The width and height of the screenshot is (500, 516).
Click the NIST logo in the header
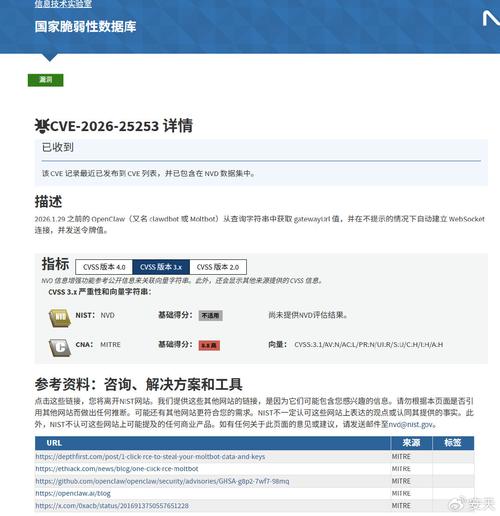[x=491, y=18]
